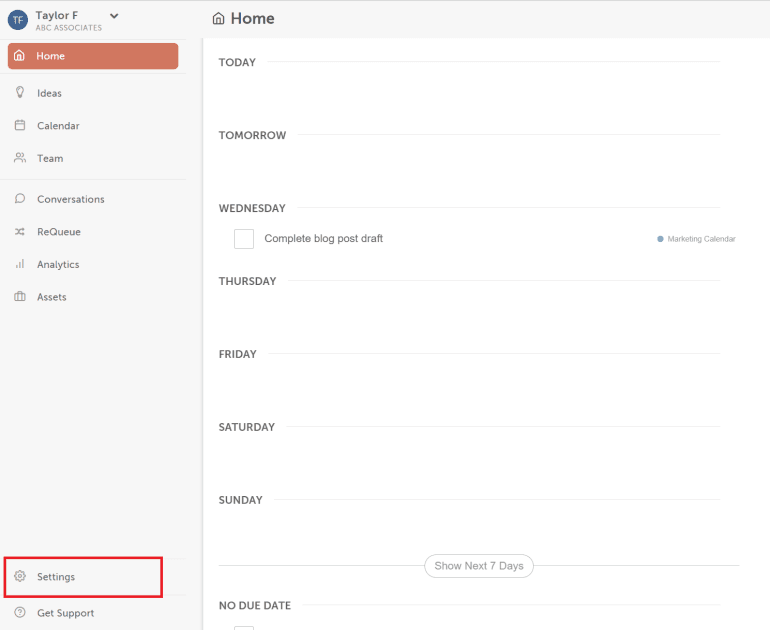Click the Conversations speech bubble icon
Image resolution: width=770 pixels, height=630 pixels.
[20, 198]
